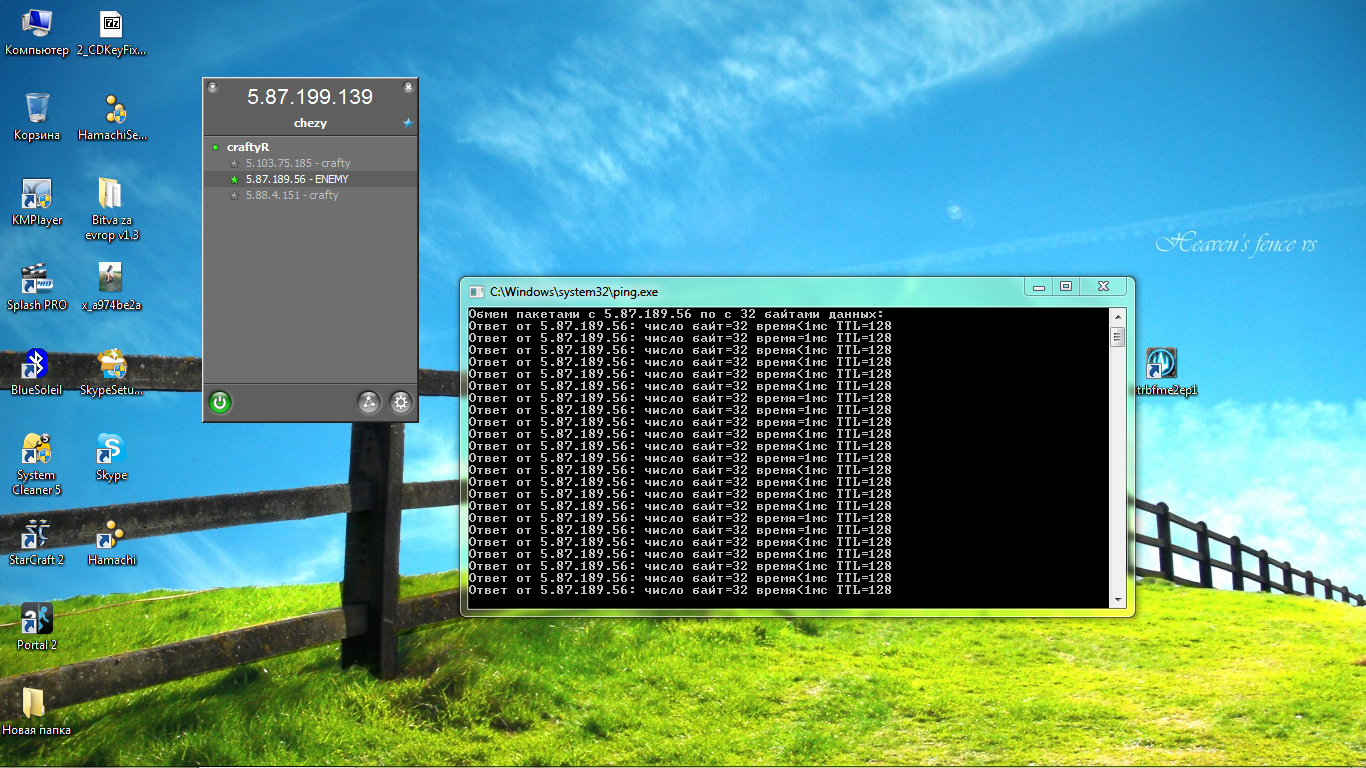The height and width of the screenshot is (768, 1366).
Task: Select x_a974be2a image file
Action: (x=112, y=287)
